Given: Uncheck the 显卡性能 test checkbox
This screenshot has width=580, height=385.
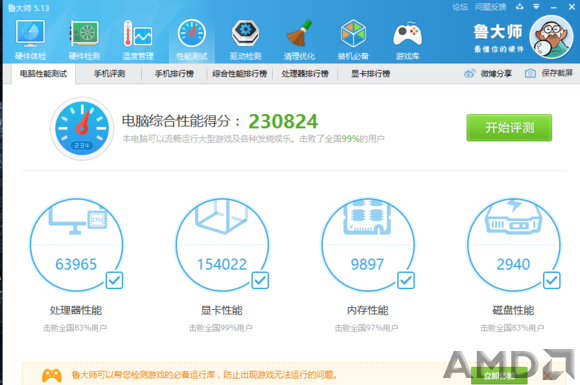Looking at the screenshot, I should click(260, 281).
